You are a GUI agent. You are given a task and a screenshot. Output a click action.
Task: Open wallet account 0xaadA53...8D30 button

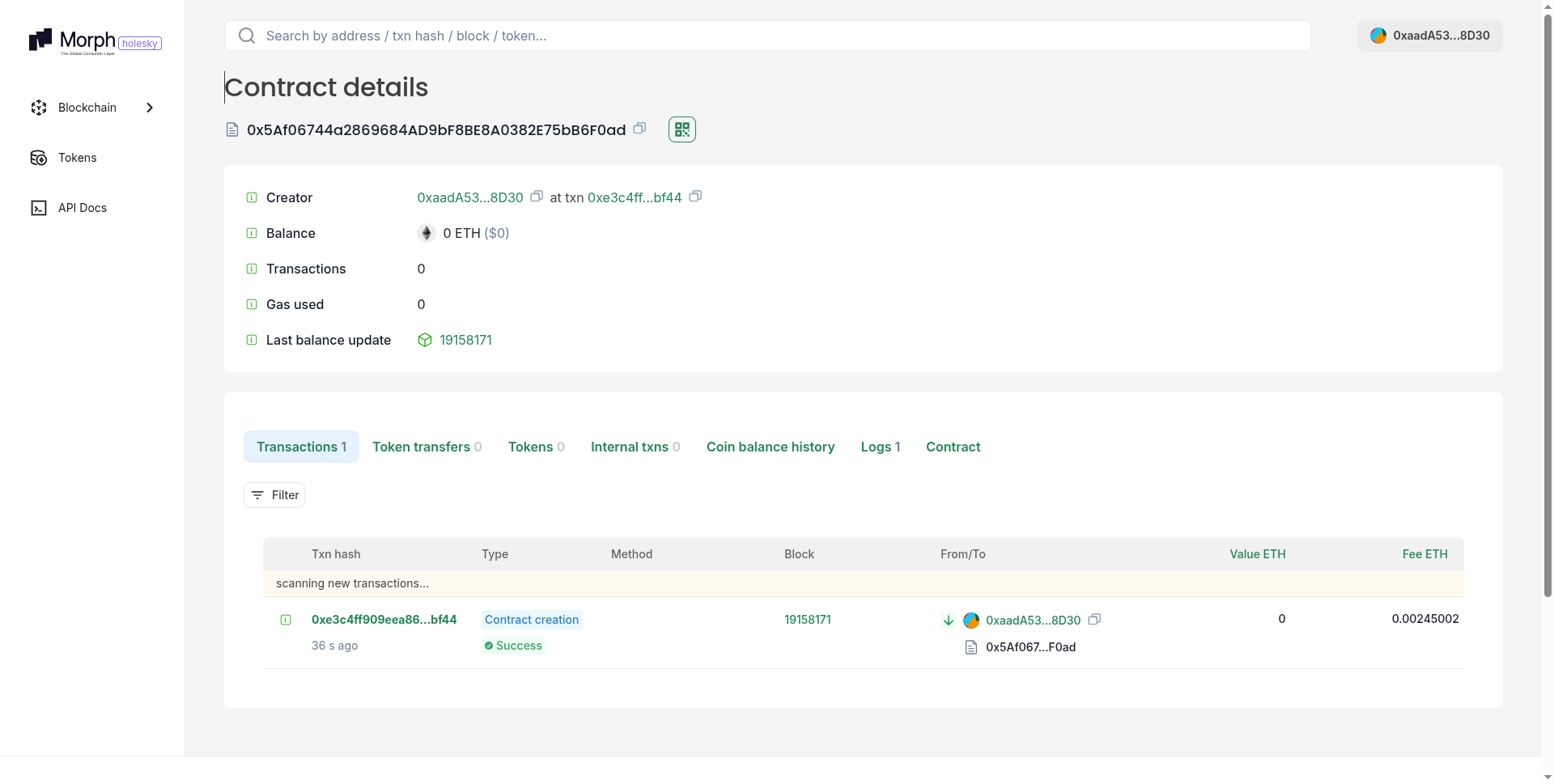pyautogui.click(x=1429, y=36)
